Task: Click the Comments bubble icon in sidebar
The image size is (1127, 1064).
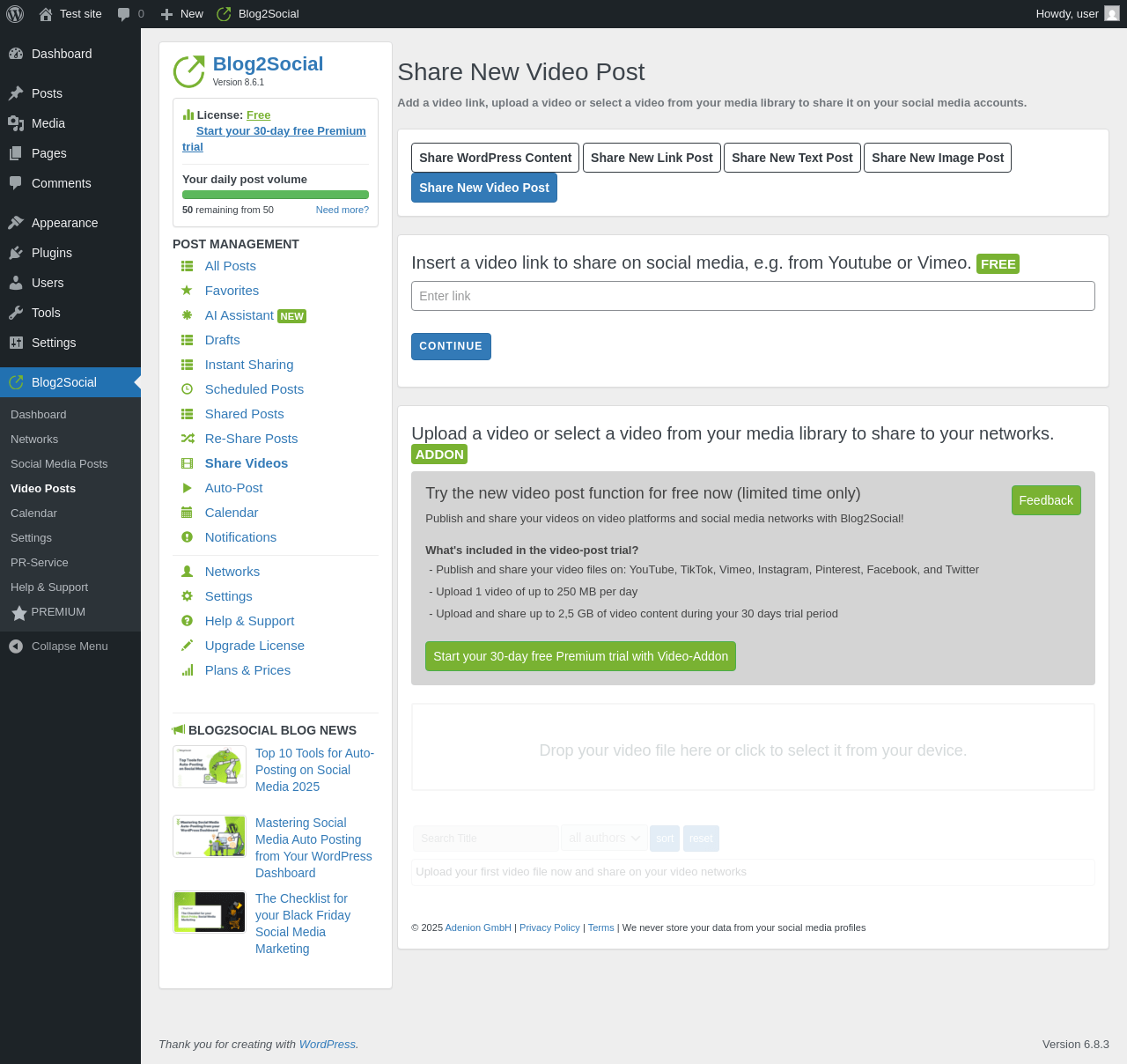Action: tap(16, 183)
